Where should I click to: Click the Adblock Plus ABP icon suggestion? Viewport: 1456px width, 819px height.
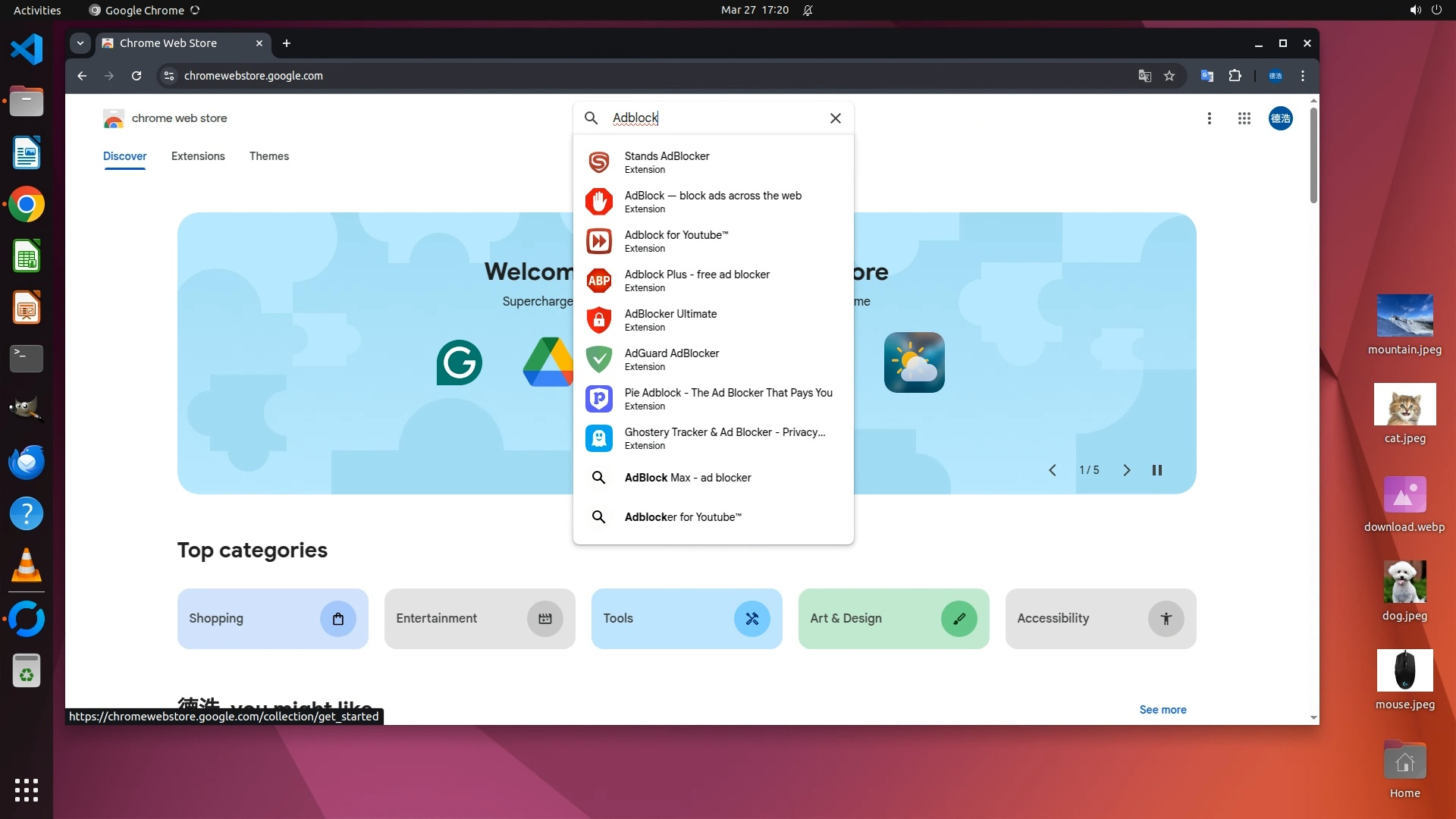[x=599, y=281]
